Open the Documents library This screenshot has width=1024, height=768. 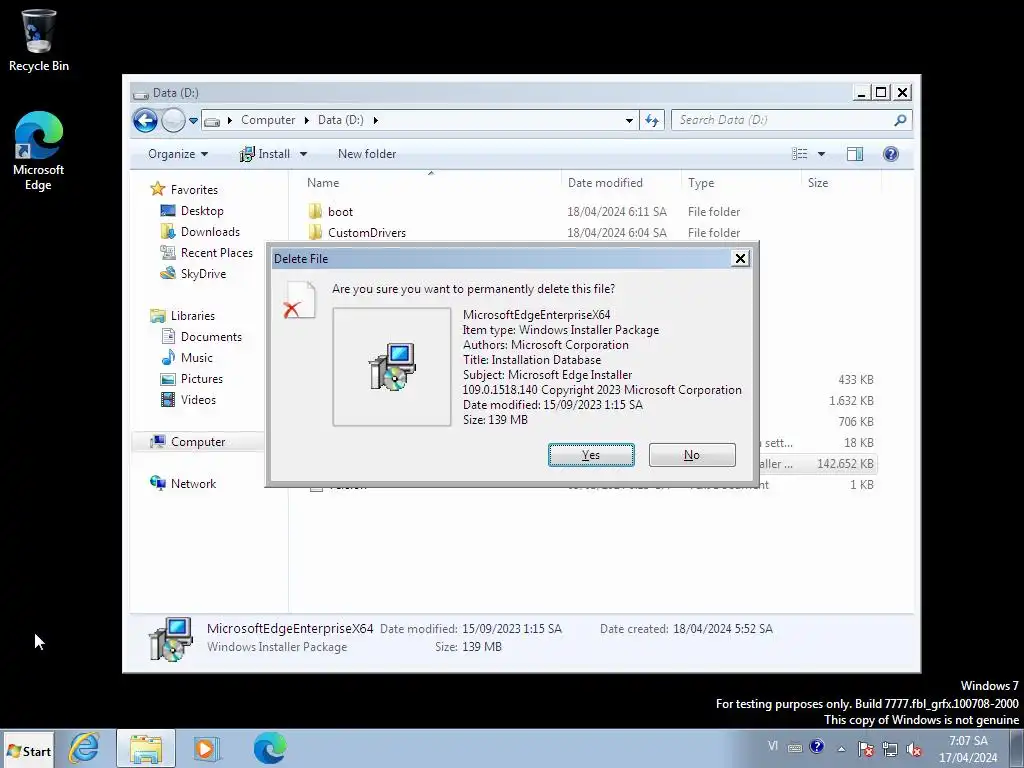click(211, 337)
